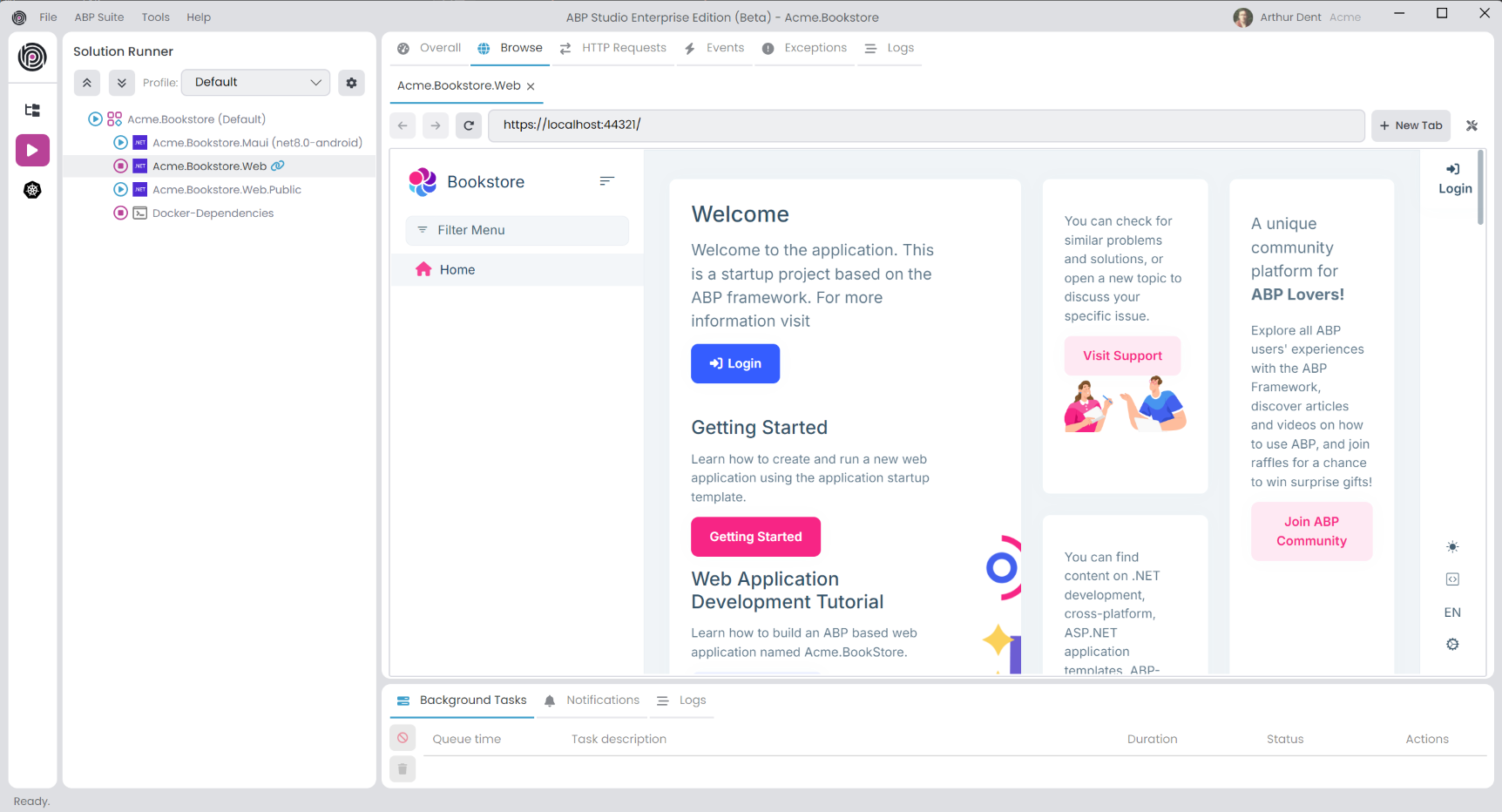
Task: Open the page settings gear icon
Action: [1452, 645]
